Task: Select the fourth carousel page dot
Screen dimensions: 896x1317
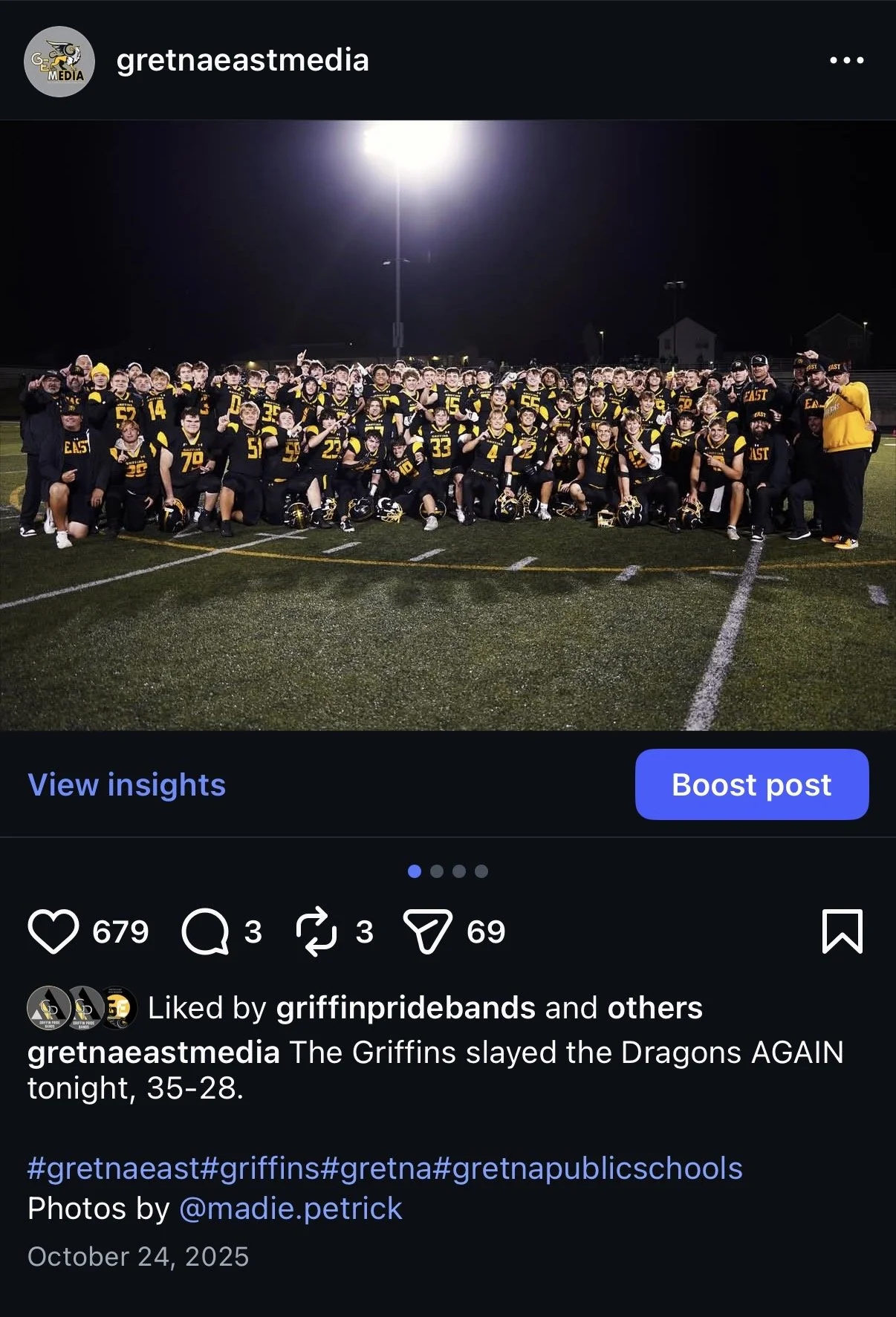Action: pos(481,871)
